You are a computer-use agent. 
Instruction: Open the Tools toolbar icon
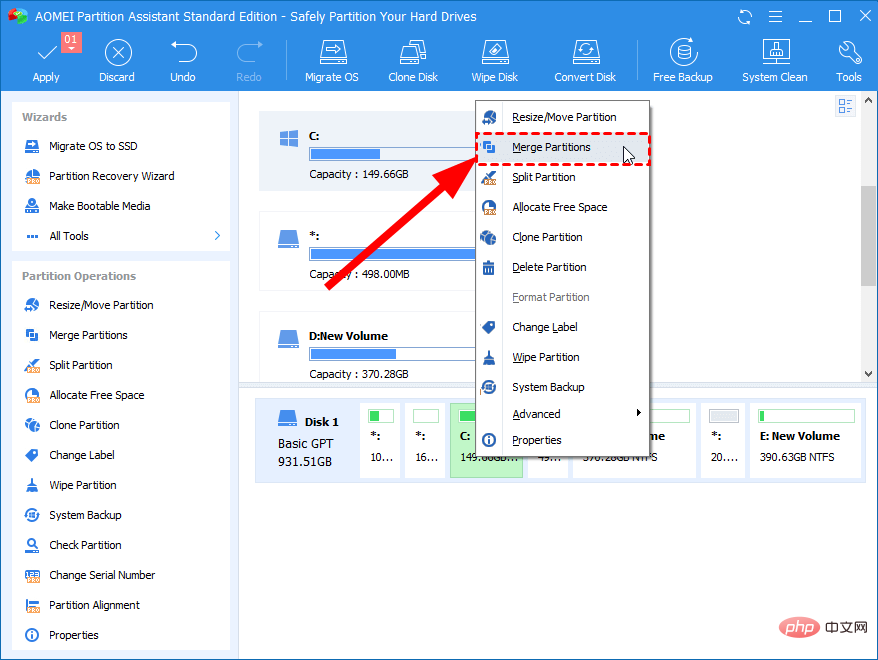point(848,54)
